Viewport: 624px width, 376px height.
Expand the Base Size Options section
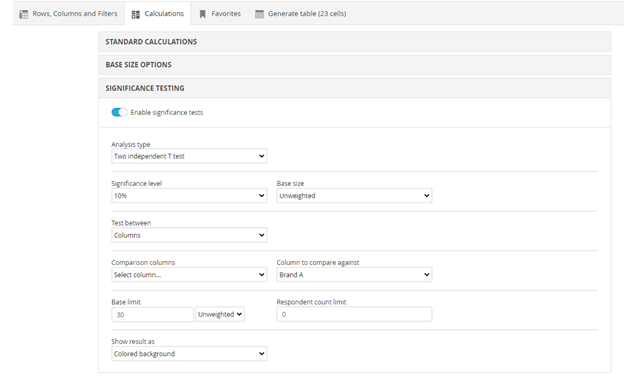tap(355, 65)
